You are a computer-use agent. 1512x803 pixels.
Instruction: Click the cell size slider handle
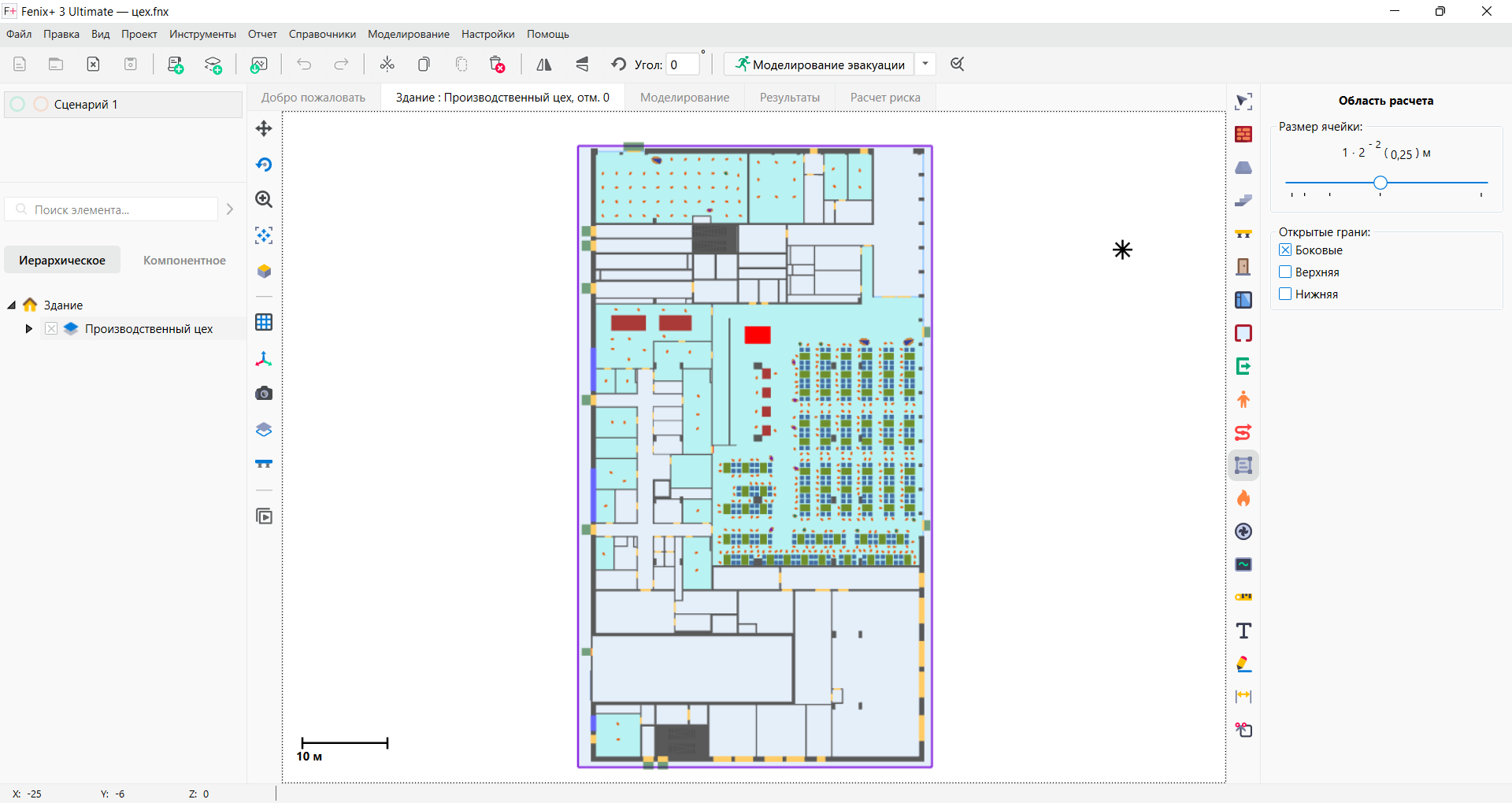[1380, 183]
